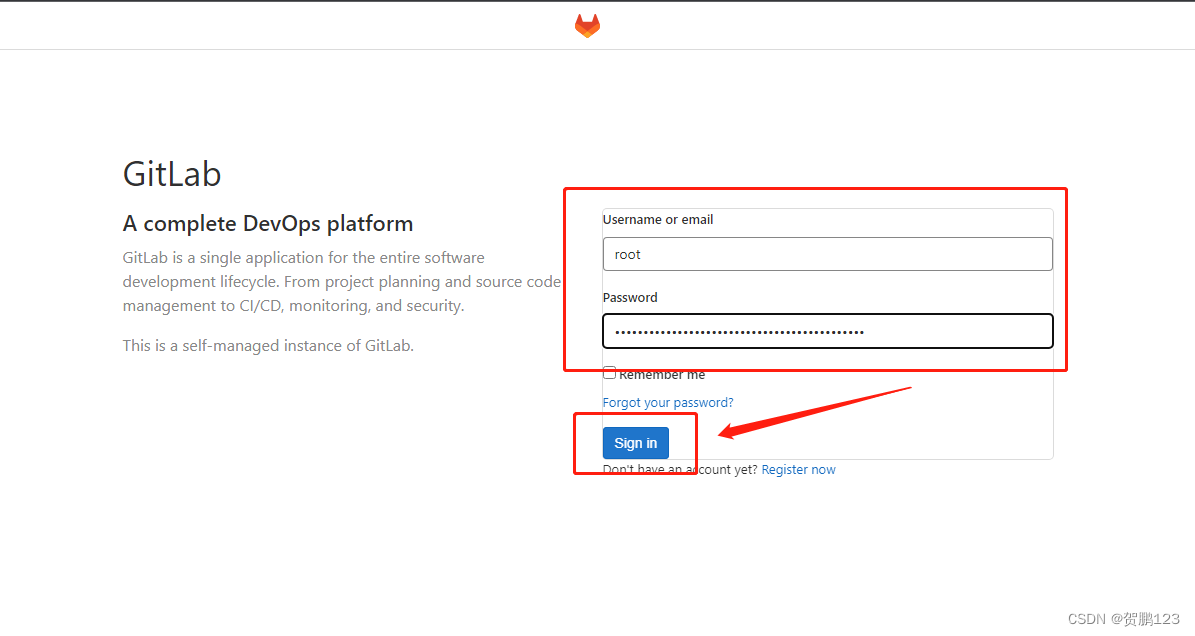
Task: Select the large GitLab heading
Action: 171,174
